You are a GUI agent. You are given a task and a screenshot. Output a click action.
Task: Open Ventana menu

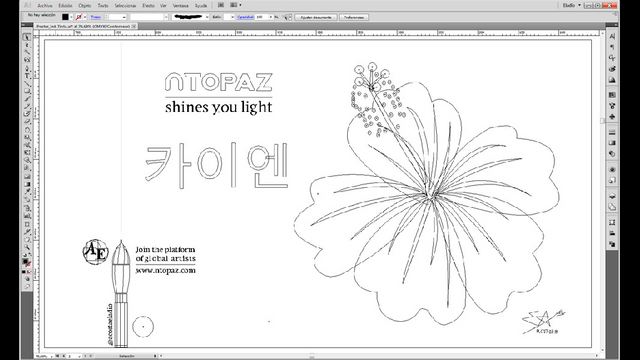pyautogui.click(x=180, y=6)
